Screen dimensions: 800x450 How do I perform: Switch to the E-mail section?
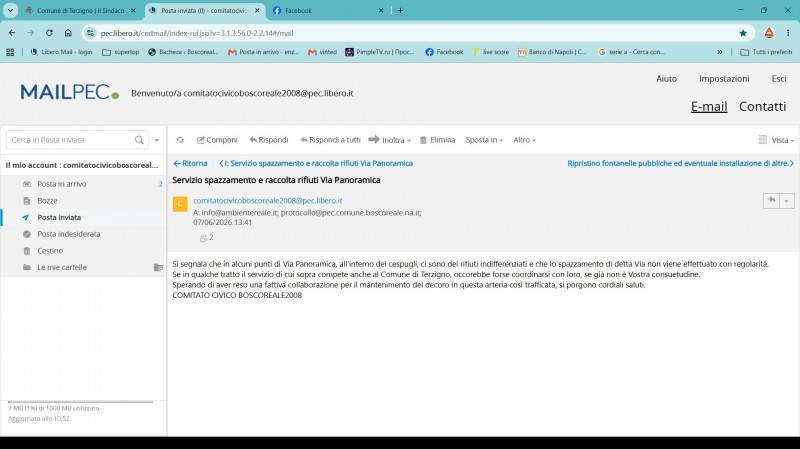[x=709, y=106]
